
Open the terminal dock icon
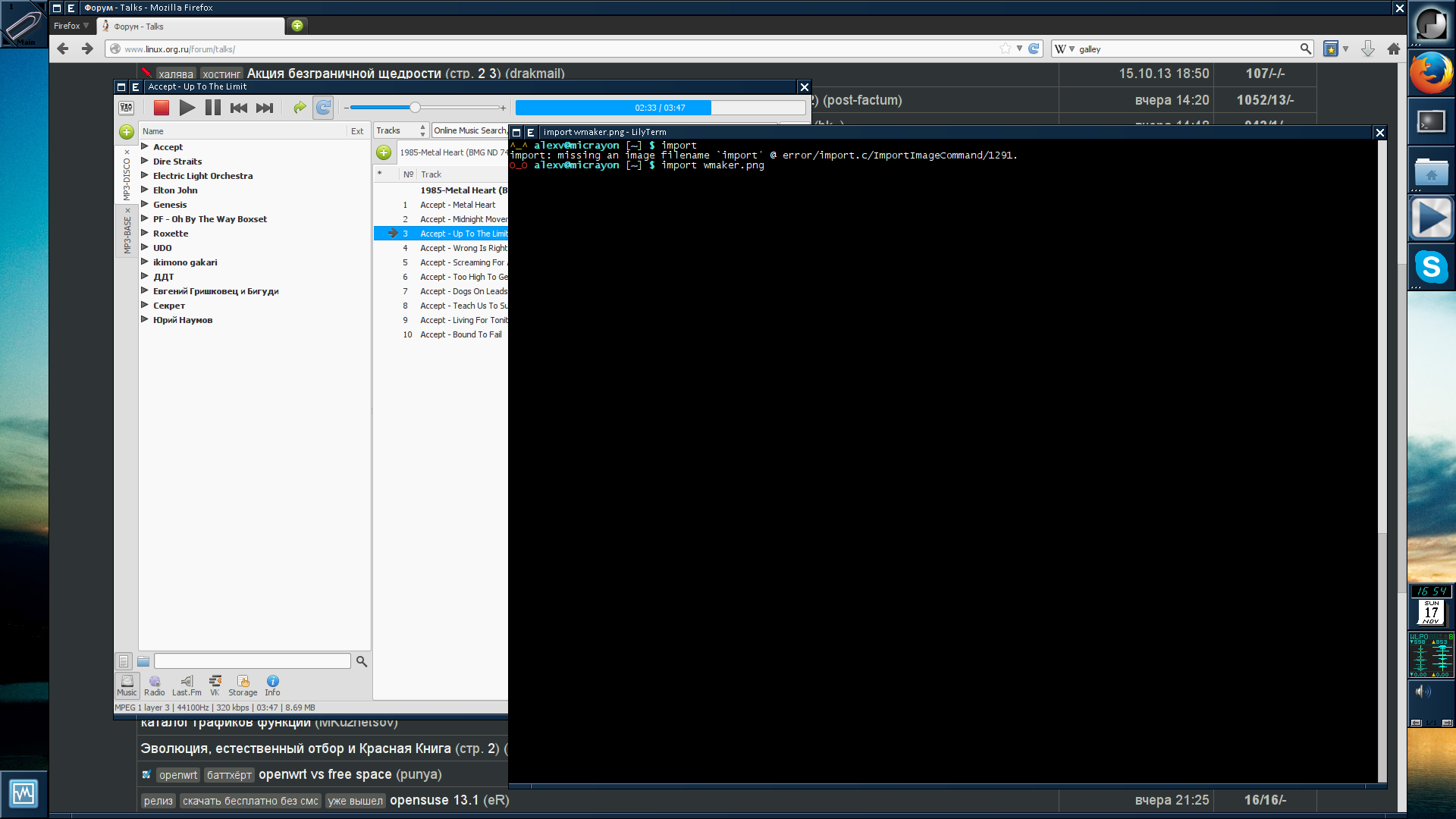1432,122
